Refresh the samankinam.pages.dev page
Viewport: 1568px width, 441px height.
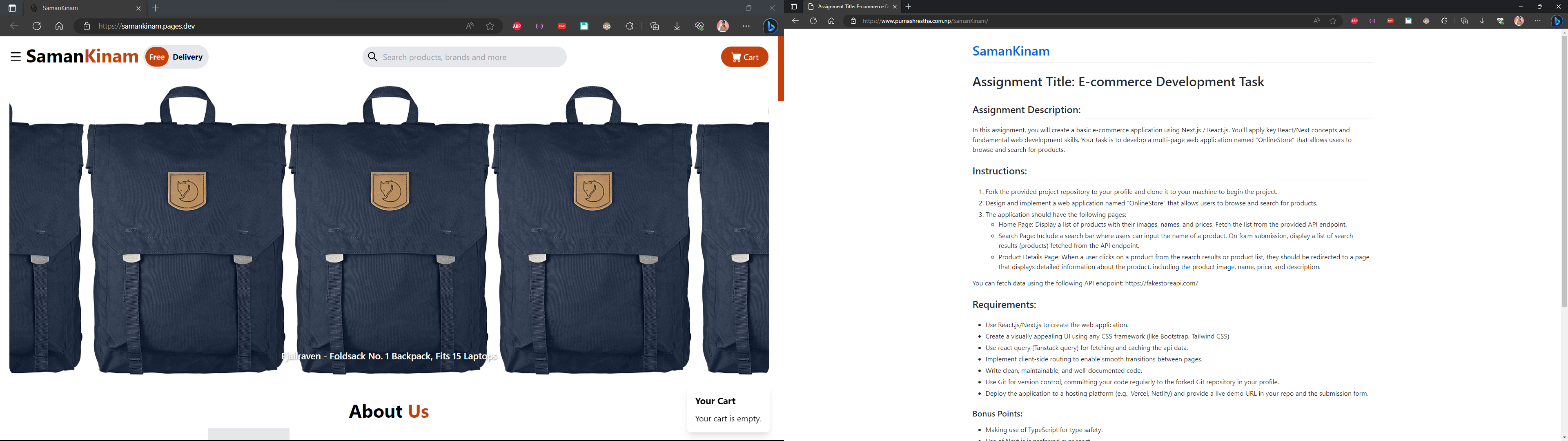click(x=36, y=27)
